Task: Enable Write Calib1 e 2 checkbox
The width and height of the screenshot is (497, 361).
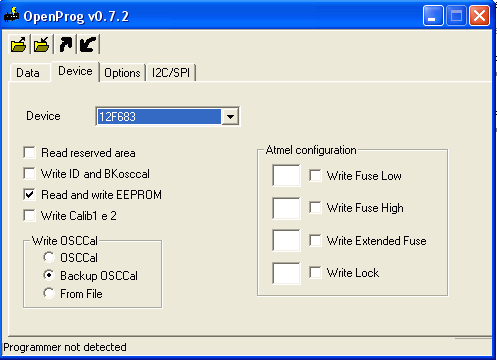Action: pyautogui.click(x=30, y=216)
